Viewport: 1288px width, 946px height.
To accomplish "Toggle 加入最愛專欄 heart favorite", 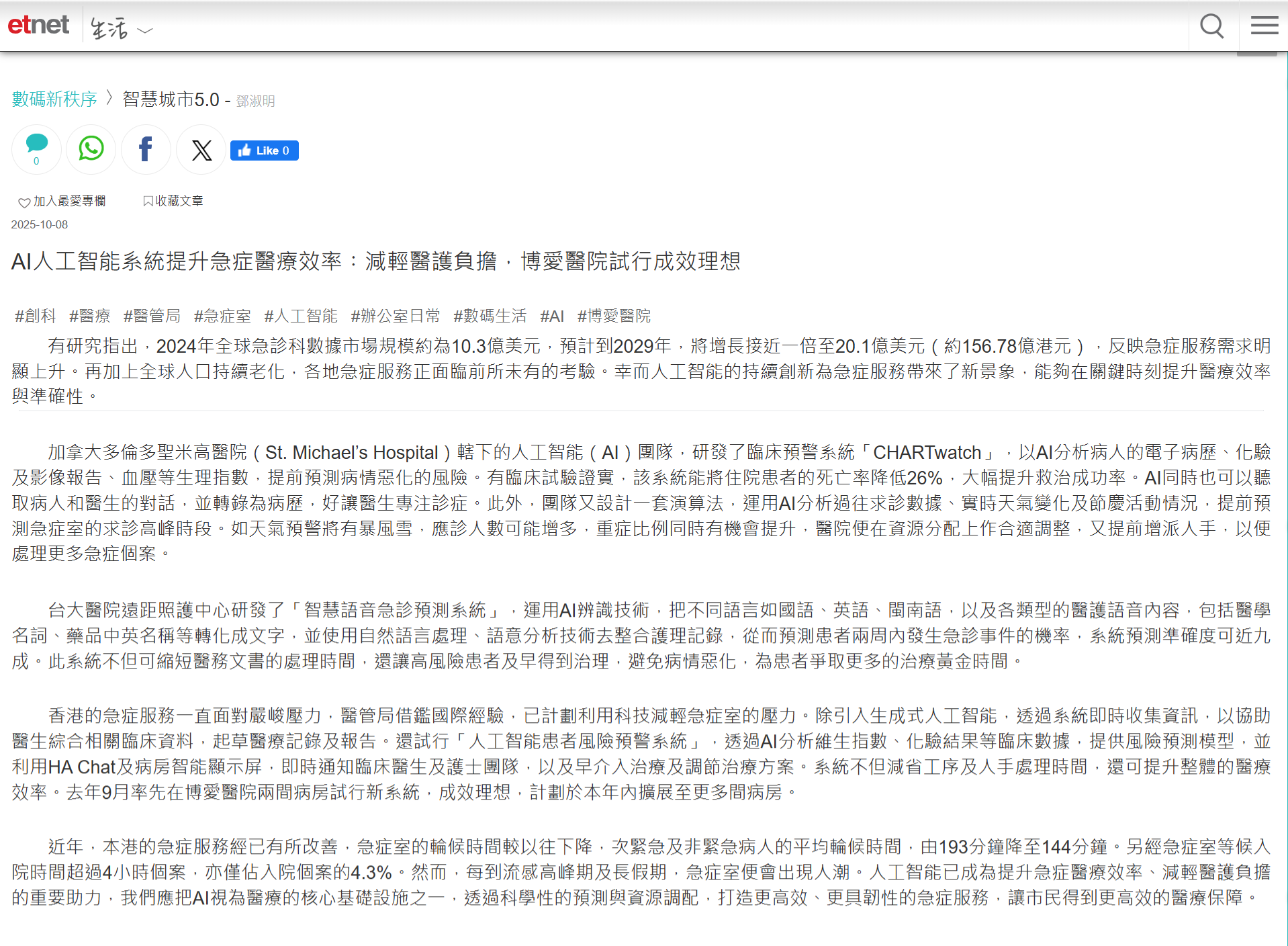I will (62, 202).
